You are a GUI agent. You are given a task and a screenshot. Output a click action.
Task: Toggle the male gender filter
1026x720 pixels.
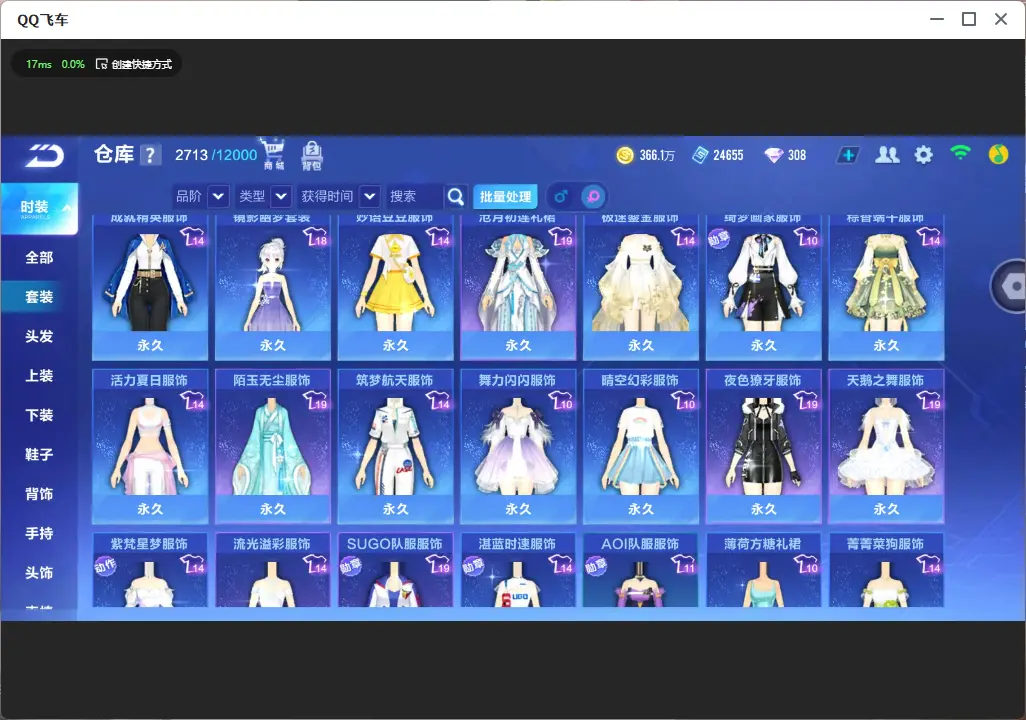[561, 196]
